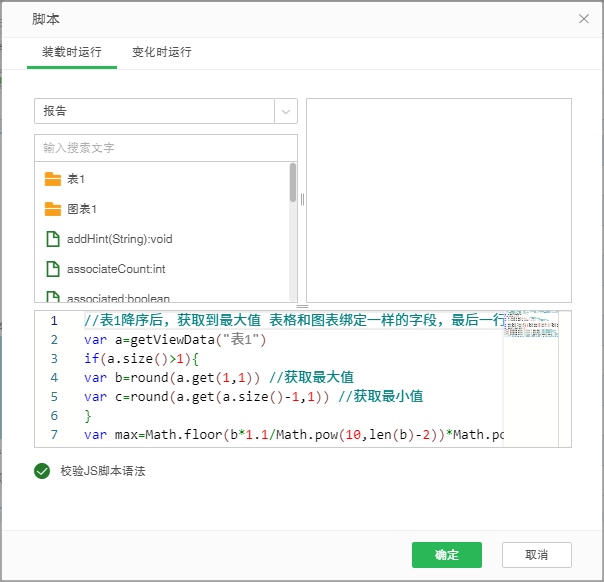Click the associateCount file icon
Image resolution: width=604 pixels, height=582 pixels.
[x=53, y=269]
